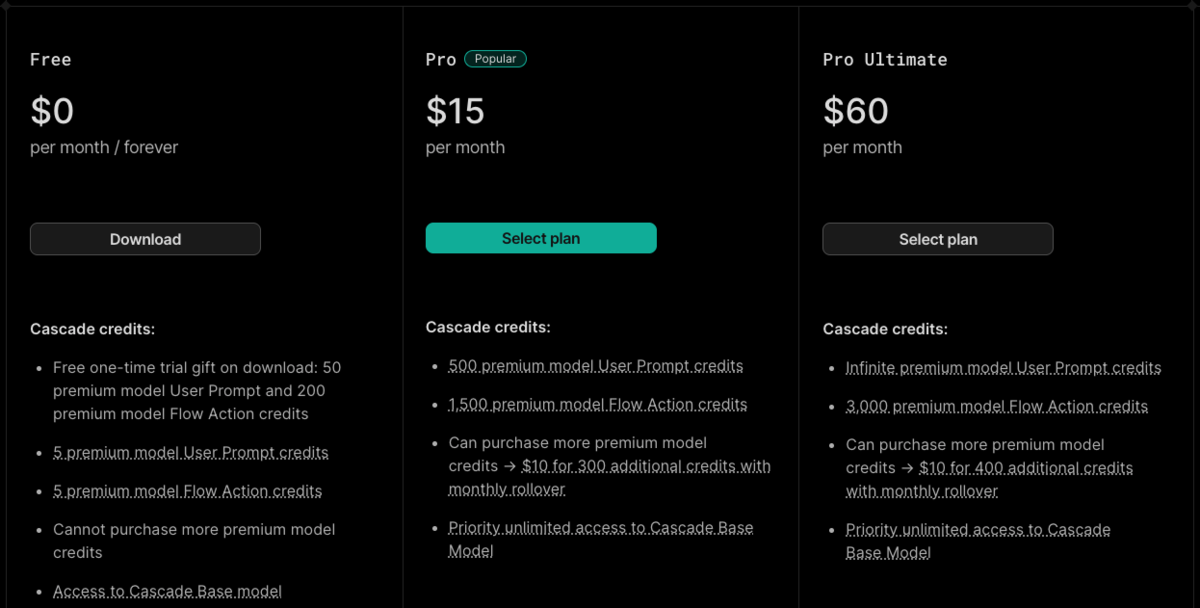Click the Popular badge beside Pro
This screenshot has height=608, width=1200.
click(x=495, y=59)
